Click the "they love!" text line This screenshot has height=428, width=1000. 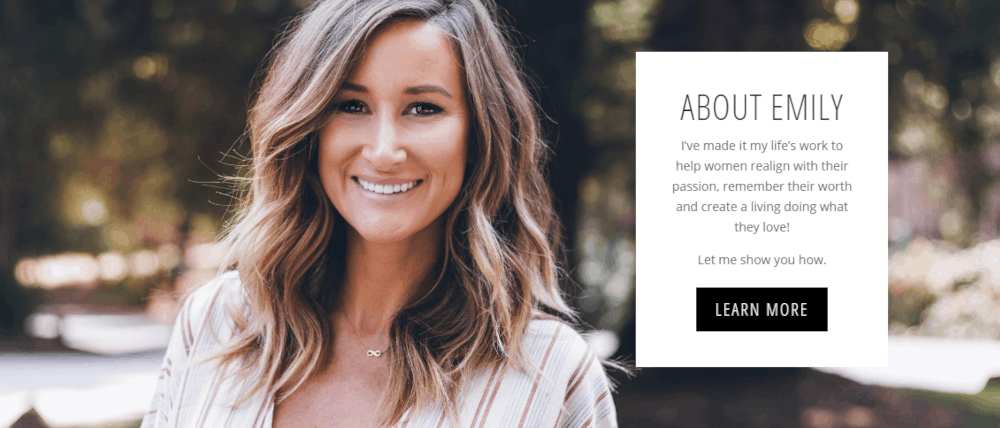[761, 226]
